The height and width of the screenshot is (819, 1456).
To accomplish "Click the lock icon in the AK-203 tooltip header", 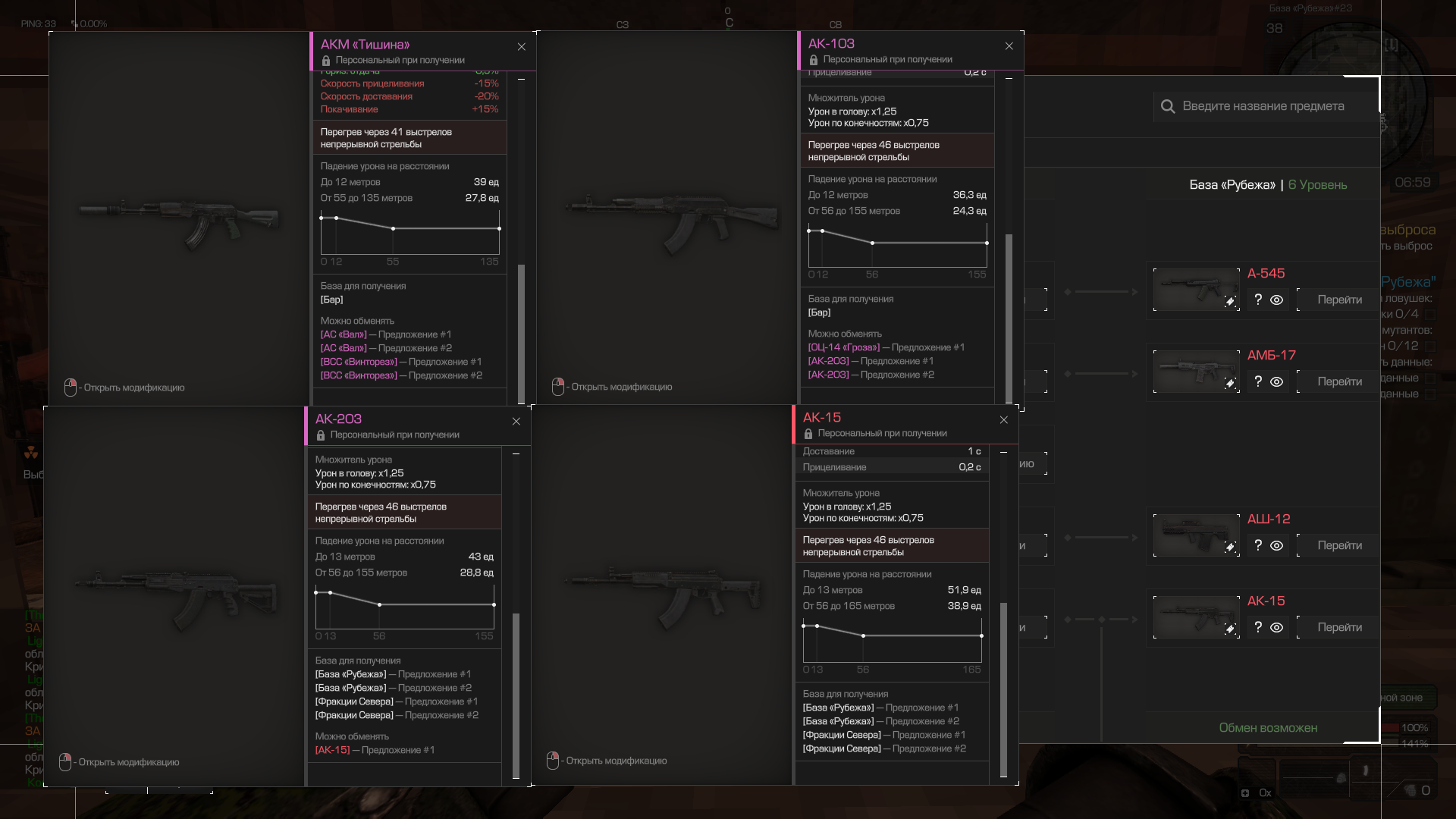I will pos(321,435).
